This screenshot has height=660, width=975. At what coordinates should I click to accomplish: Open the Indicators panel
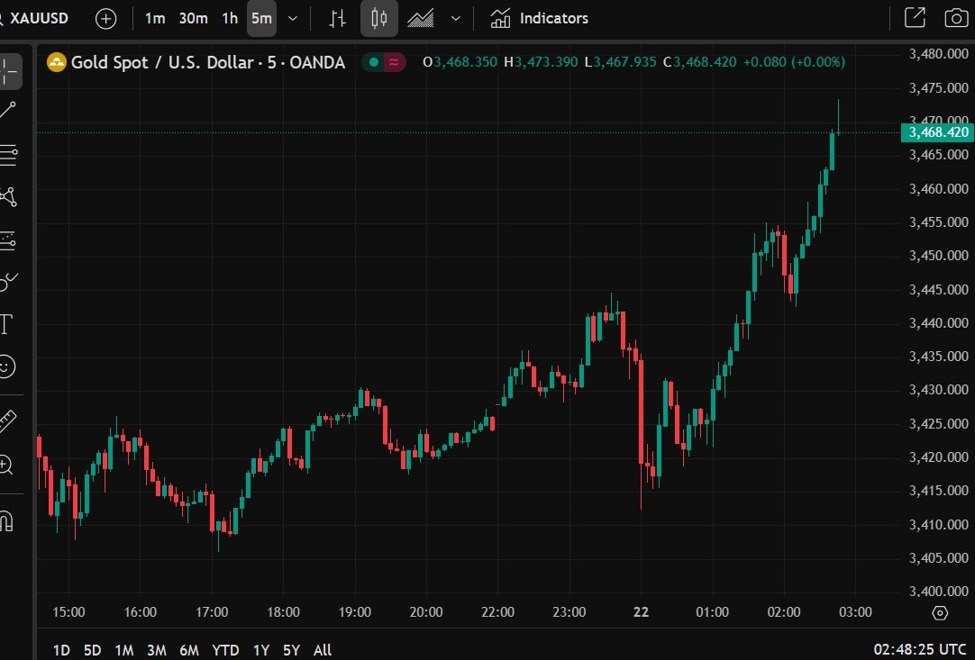[x=540, y=18]
